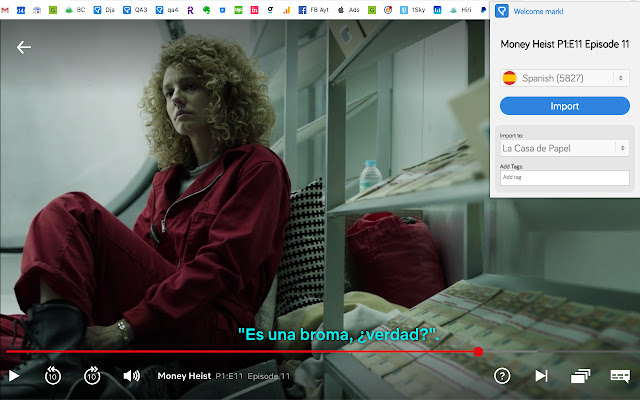Screen dimensions: 640x400
Task: Click the red playback progress scrubber
Action: pyautogui.click(x=479, y=351)
